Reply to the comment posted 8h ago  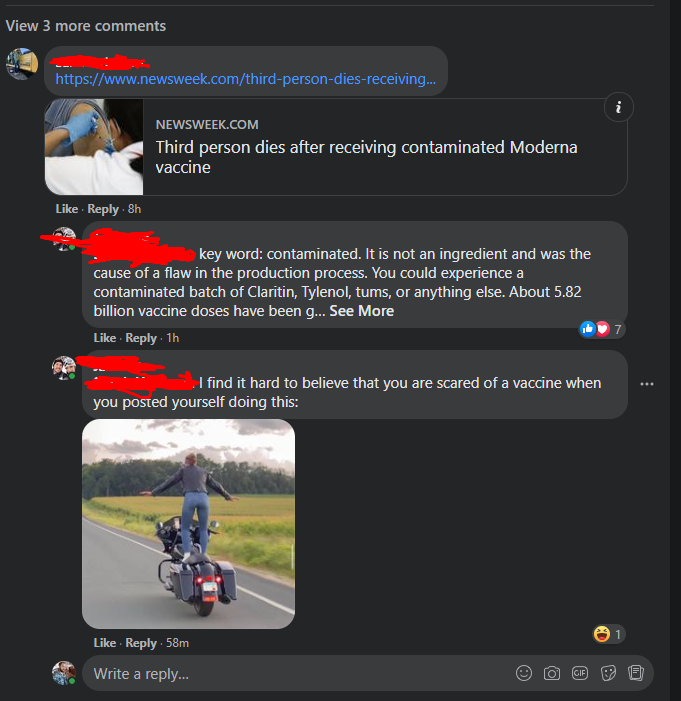(x=103, y=209)
